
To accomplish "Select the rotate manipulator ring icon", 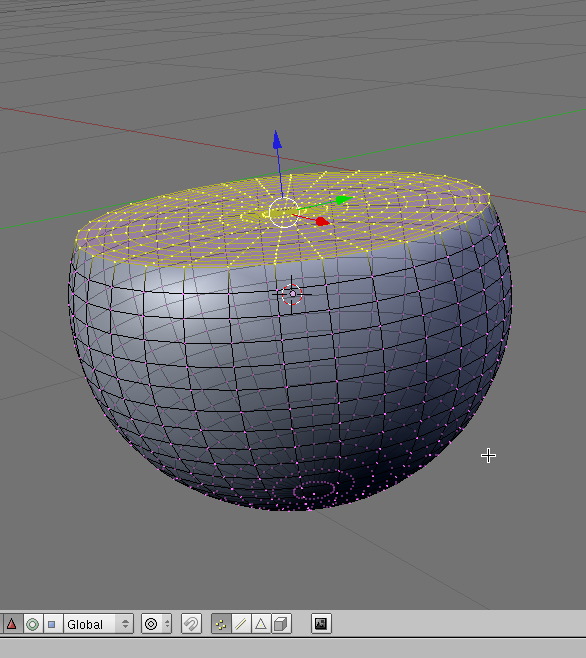I will [x=32, y=624].
